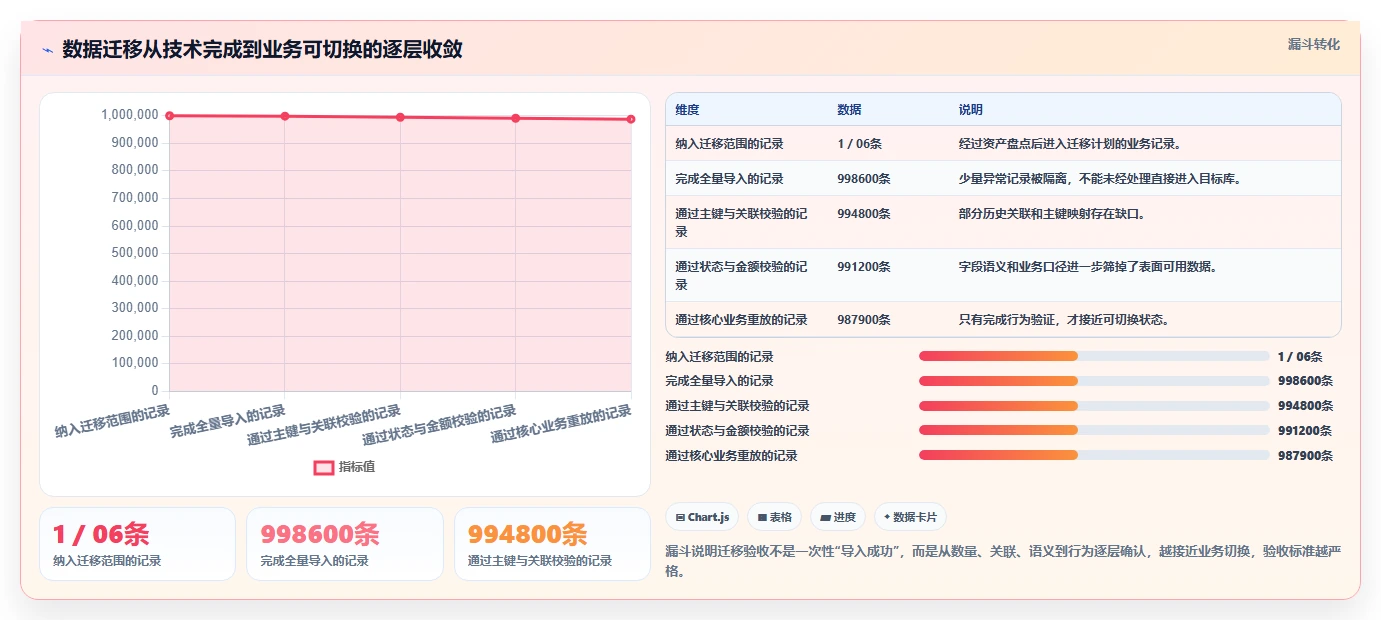Click progress bar for 通过主键与关联校验的记录
The height and width of the screenshot is (620, 1381).
pyautogui.click(x=1094, y=406)
